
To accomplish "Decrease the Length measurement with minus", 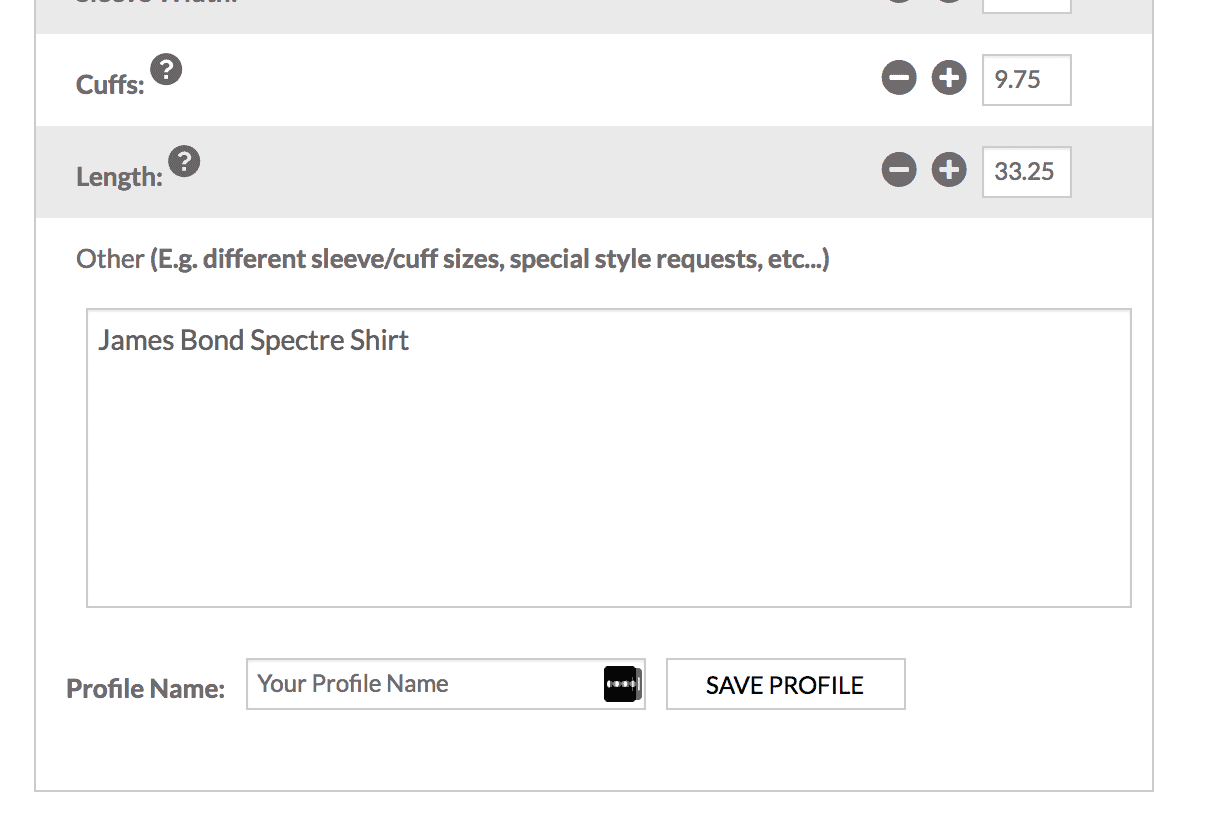I will pyautogui.click(x=899, y=170).
